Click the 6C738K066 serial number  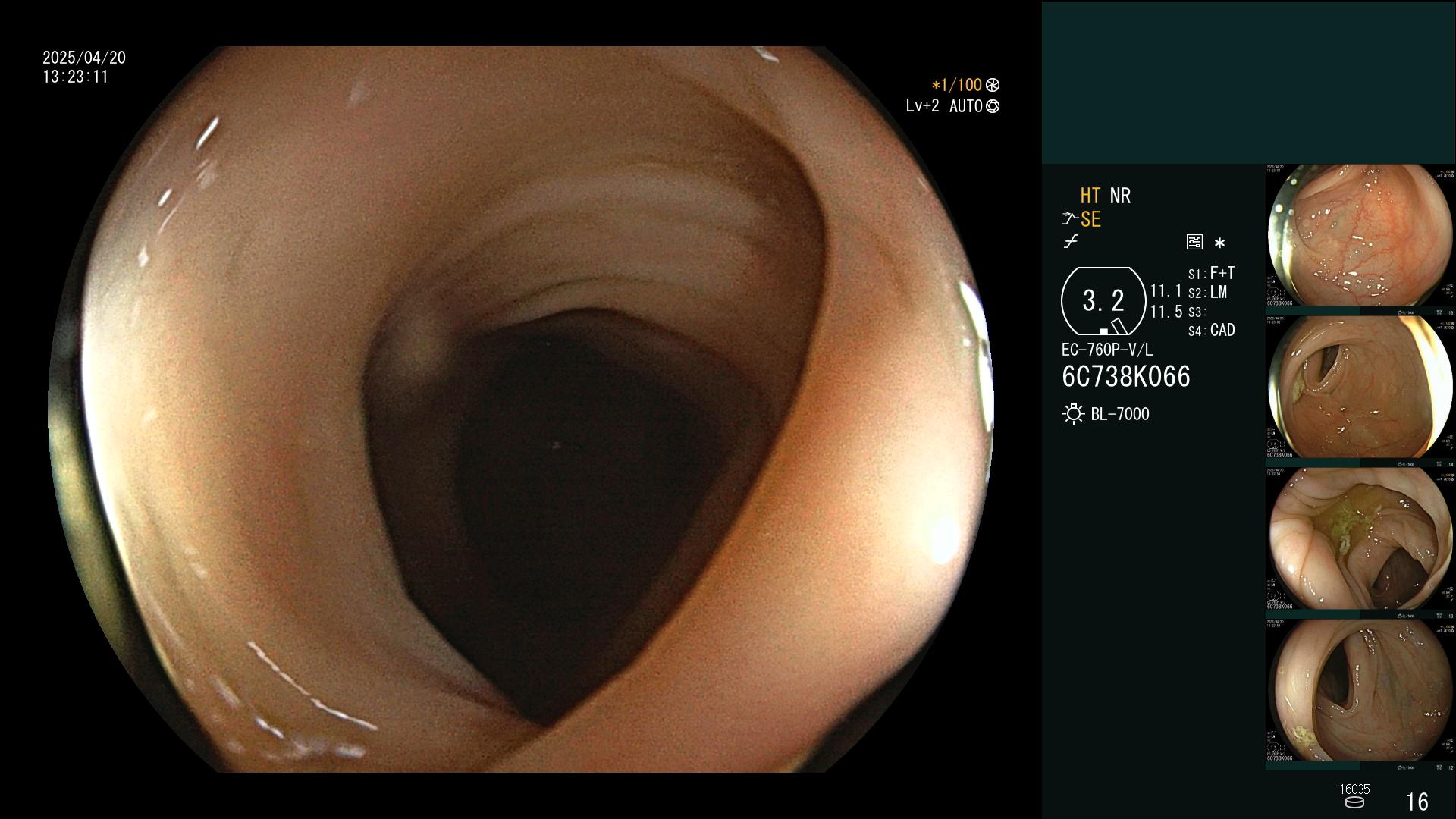click(x=1126, y=377)
